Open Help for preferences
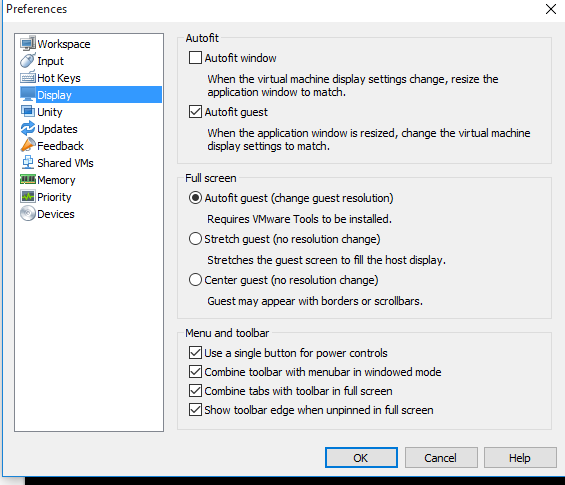The image size is (565, 485). point(520,458)
